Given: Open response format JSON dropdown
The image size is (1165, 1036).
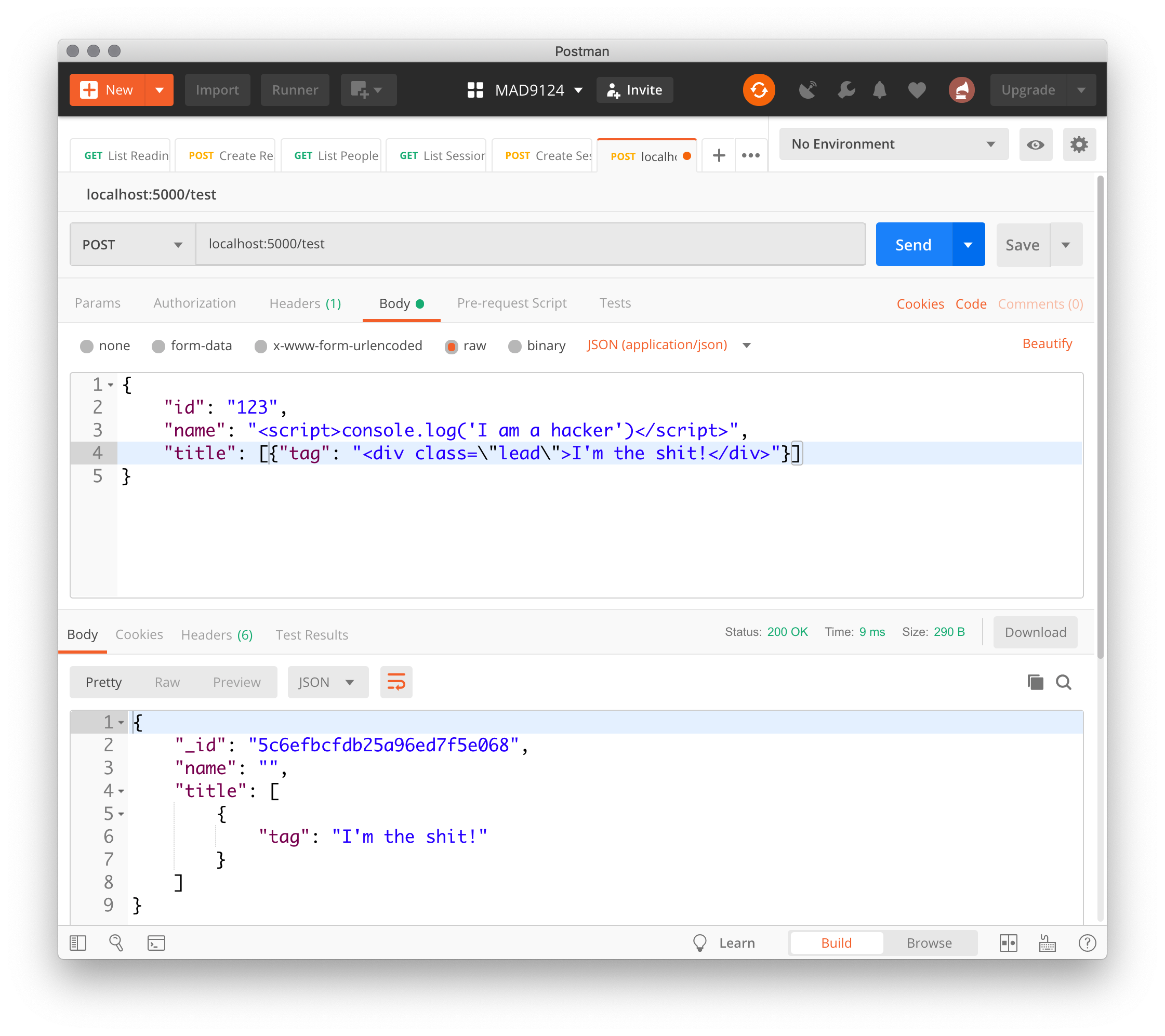Looking at the screenshot, I should click(328, 682).
